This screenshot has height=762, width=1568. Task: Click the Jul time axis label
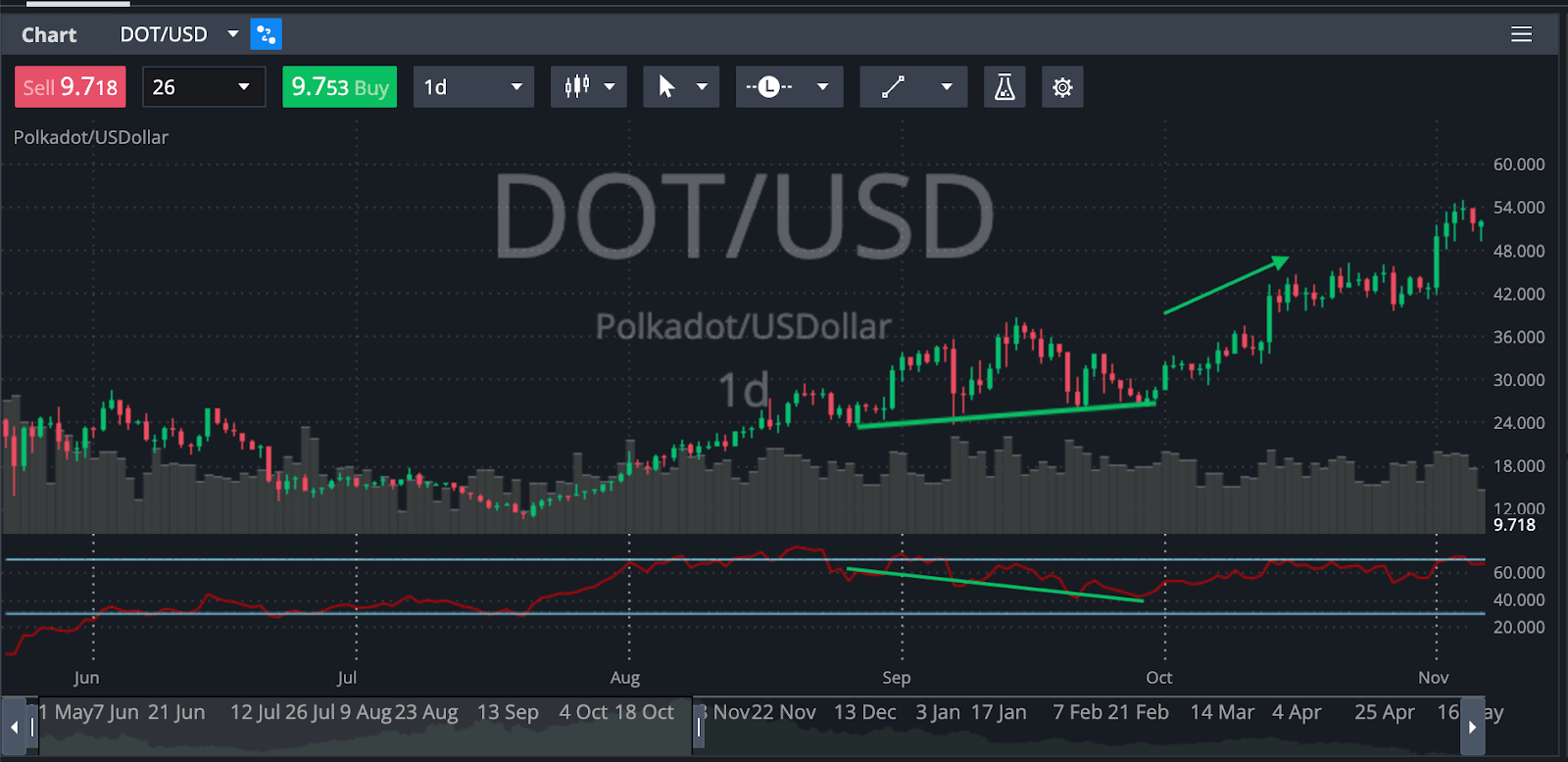coord(347,678)
